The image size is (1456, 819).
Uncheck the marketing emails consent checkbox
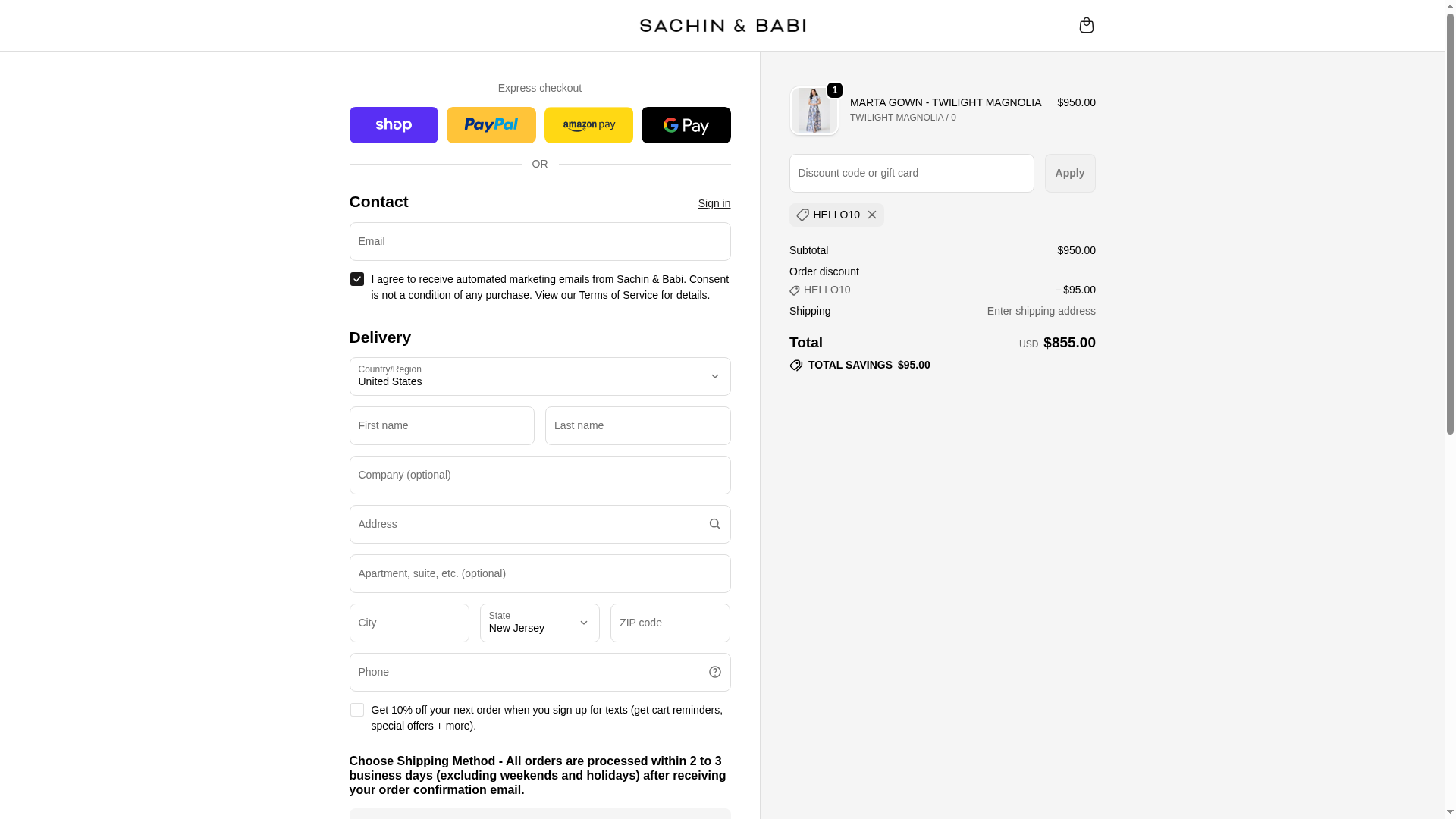[356, 279]
